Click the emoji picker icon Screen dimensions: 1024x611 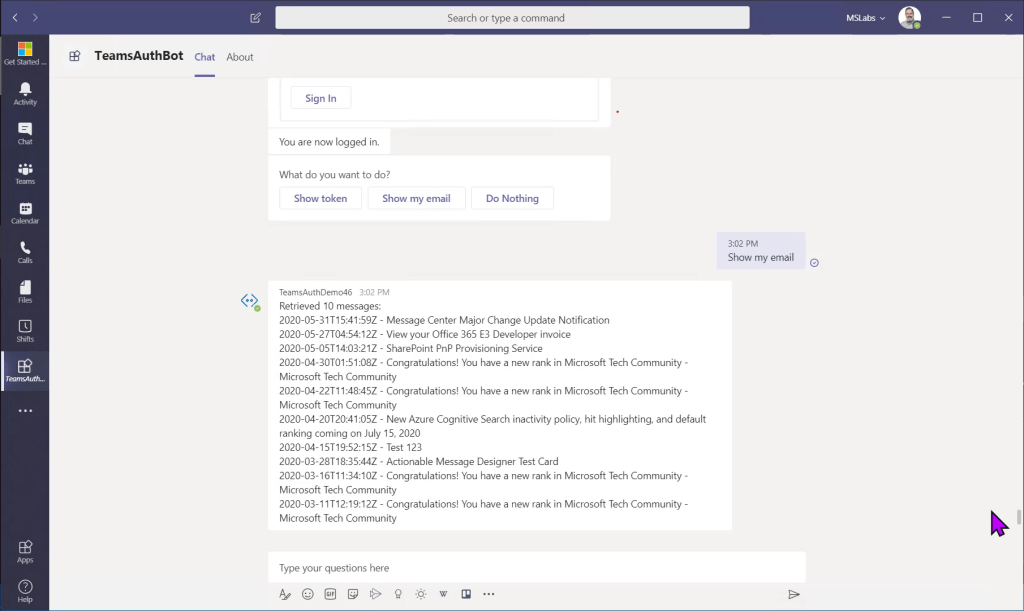coord(308,594)
